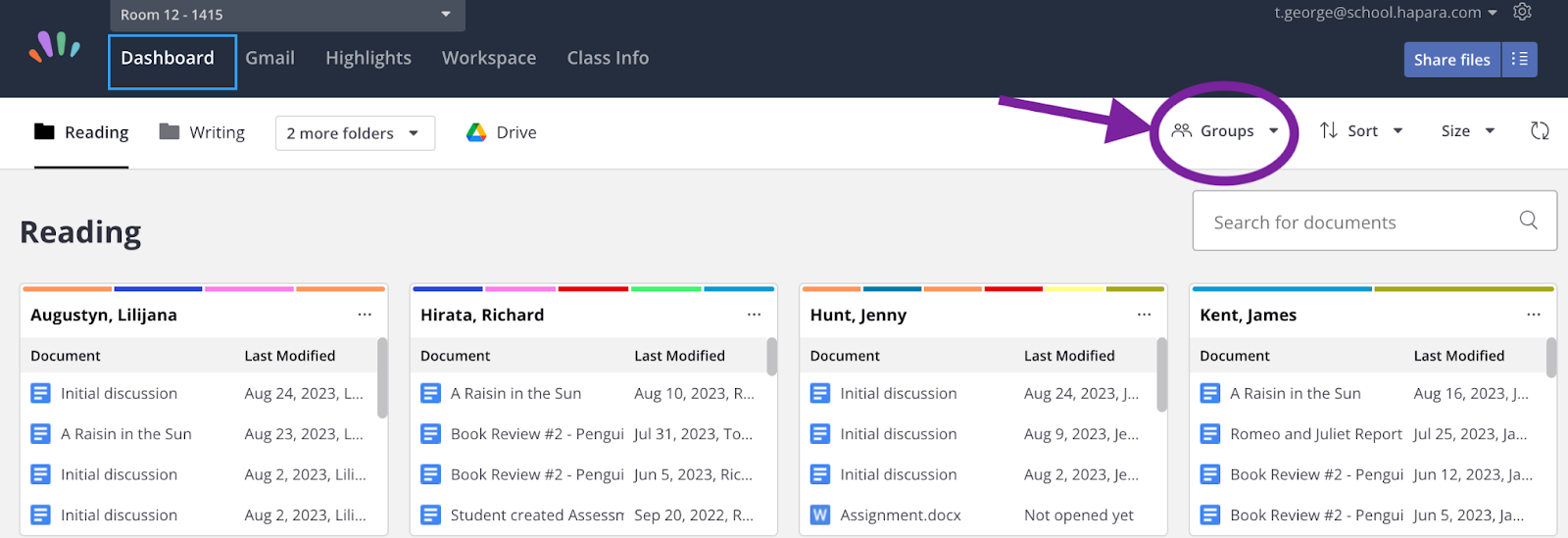
Task: Open more options for Hirata, Richard
Action: click(754, 315)
